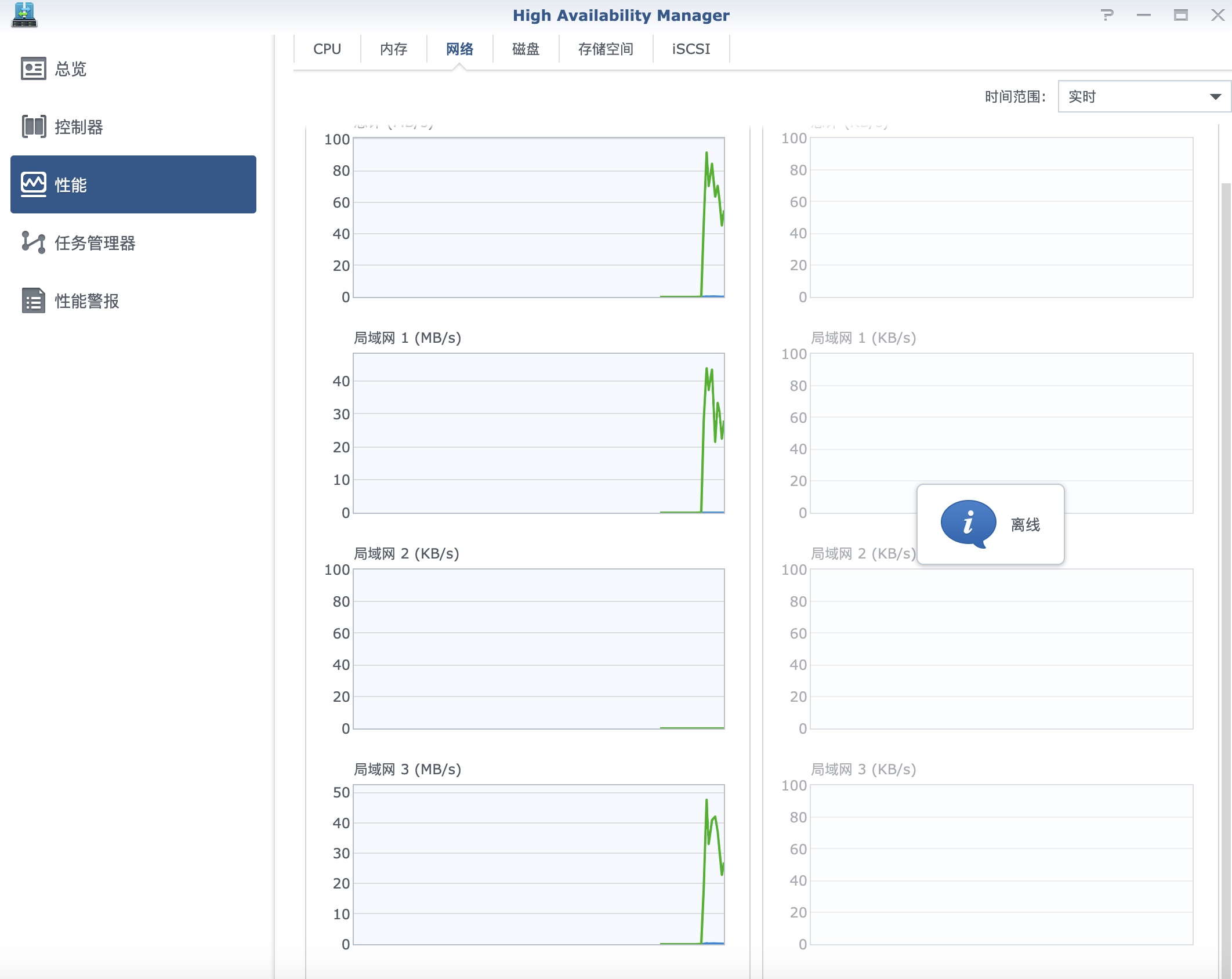Switch to the CPU tab

[327, 49]
